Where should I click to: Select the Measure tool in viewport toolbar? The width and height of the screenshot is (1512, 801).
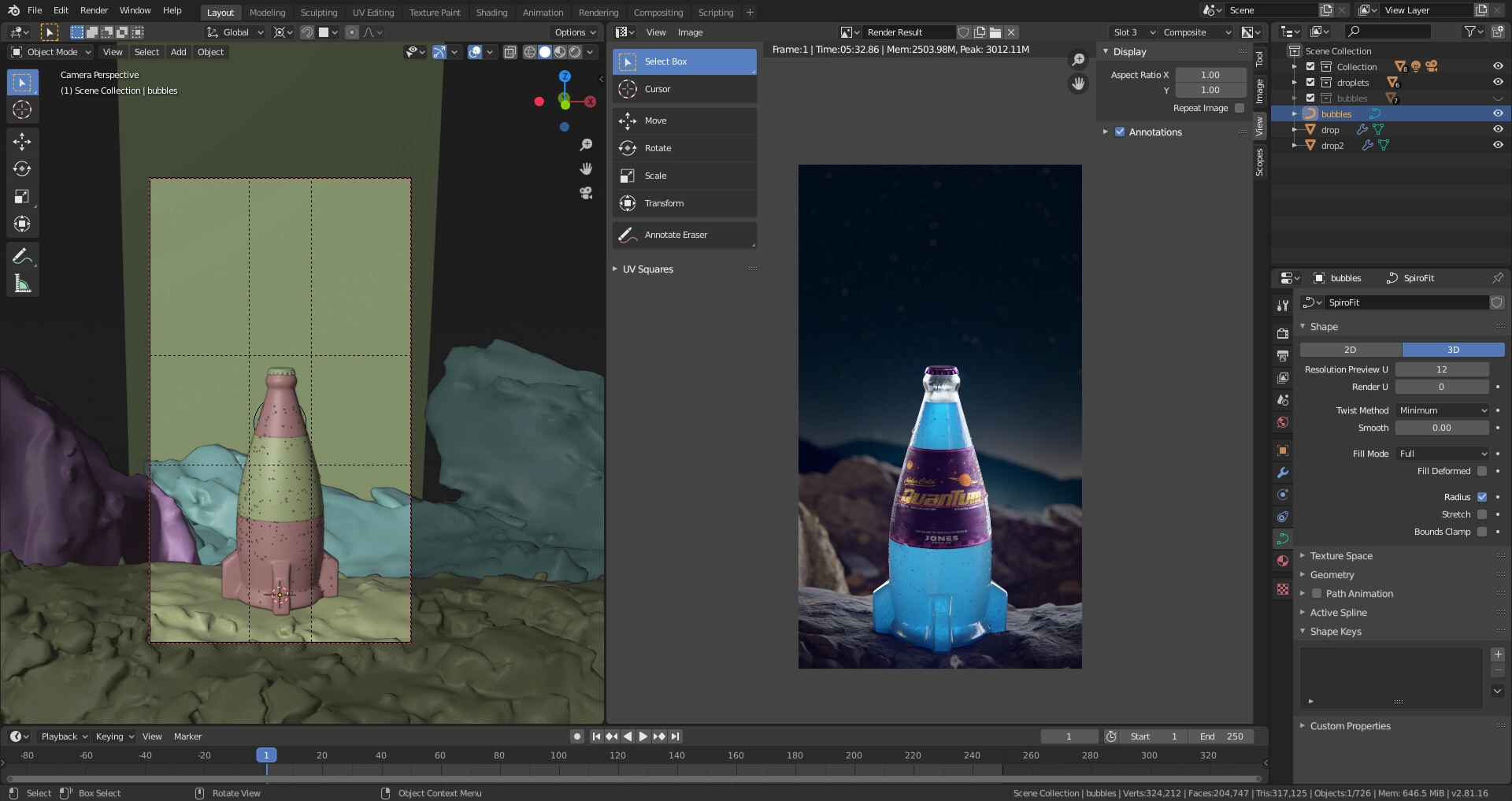point(22,284)
